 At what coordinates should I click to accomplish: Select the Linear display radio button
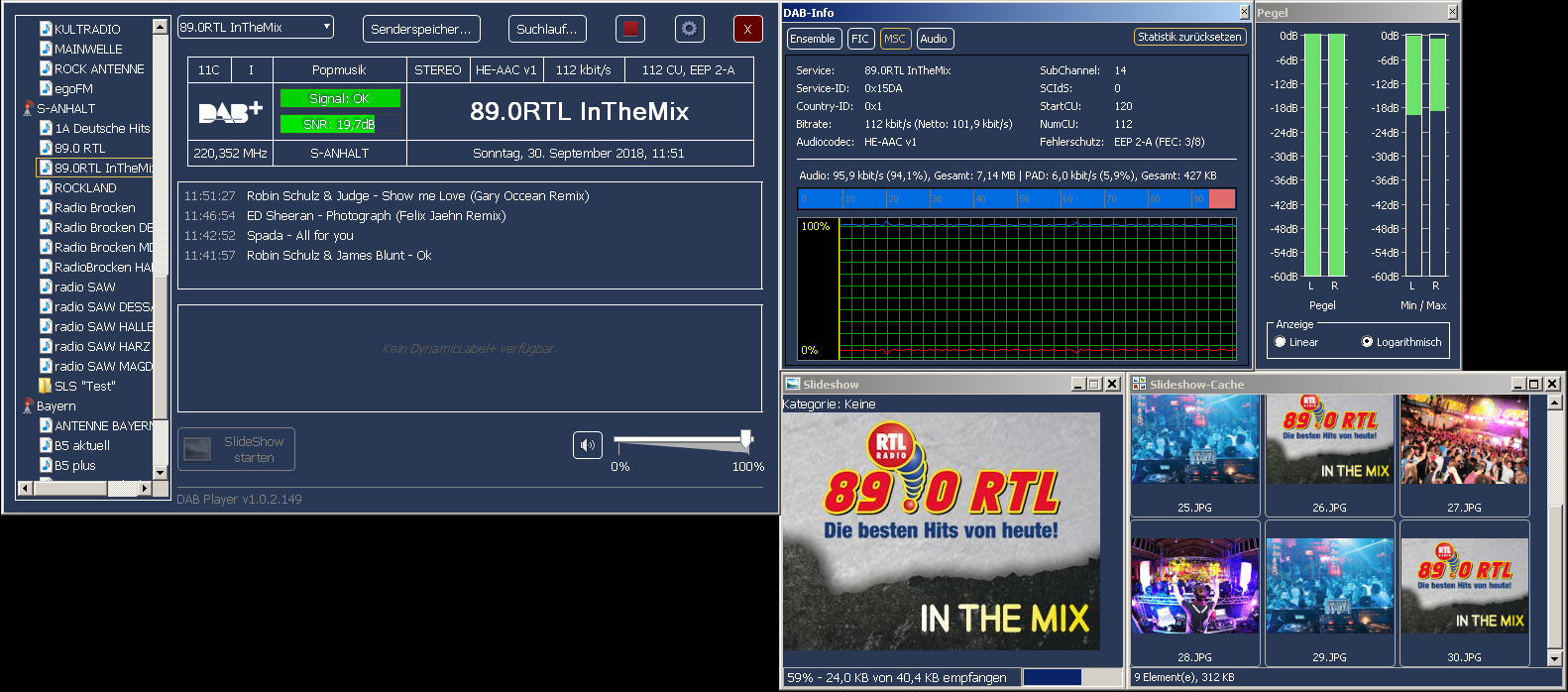click(x=1280, y=342)
